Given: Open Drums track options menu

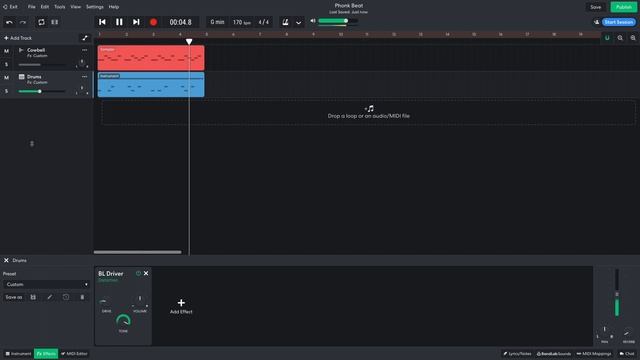Looking at the screenshot, I should coord(84,77).
